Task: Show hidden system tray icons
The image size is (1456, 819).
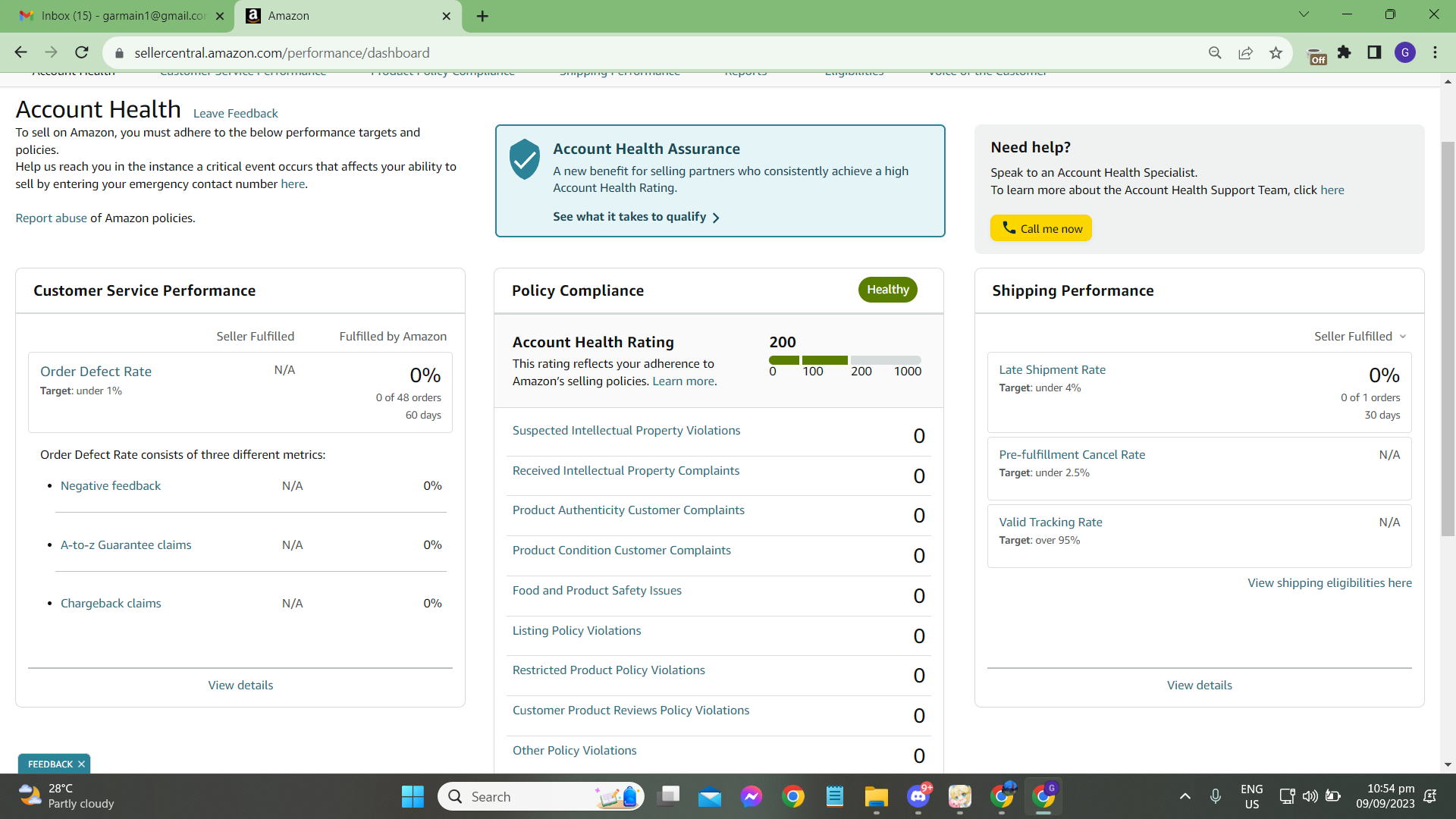Action: (x=1185, y=796)
